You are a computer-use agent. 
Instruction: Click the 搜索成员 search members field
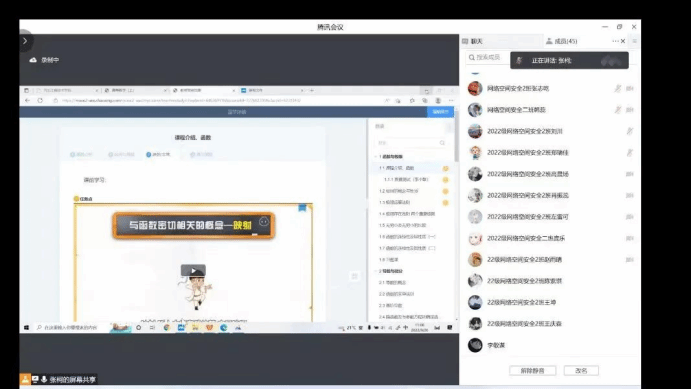point(487,57)
